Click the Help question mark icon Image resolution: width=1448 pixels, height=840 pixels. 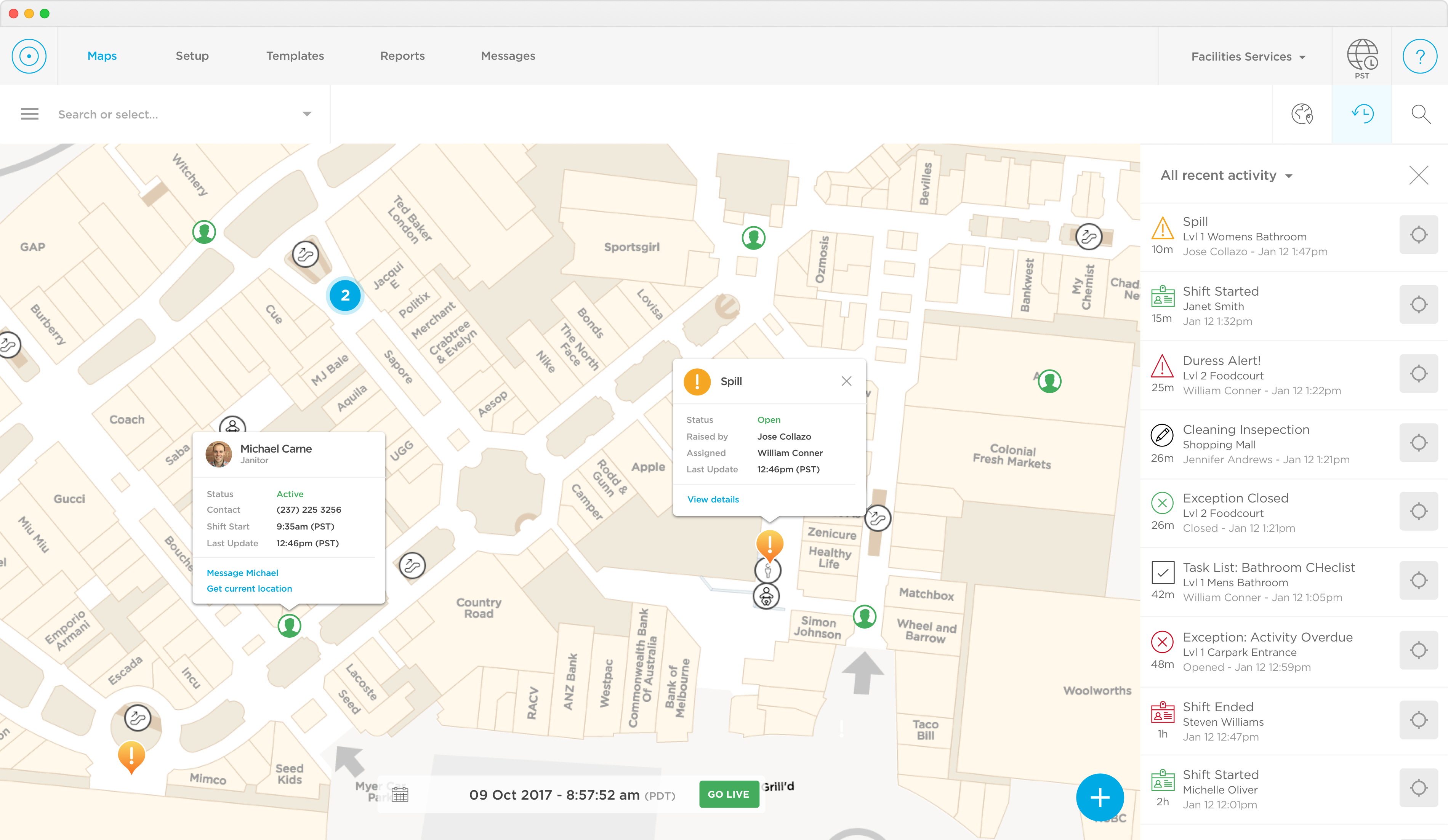1420,56
